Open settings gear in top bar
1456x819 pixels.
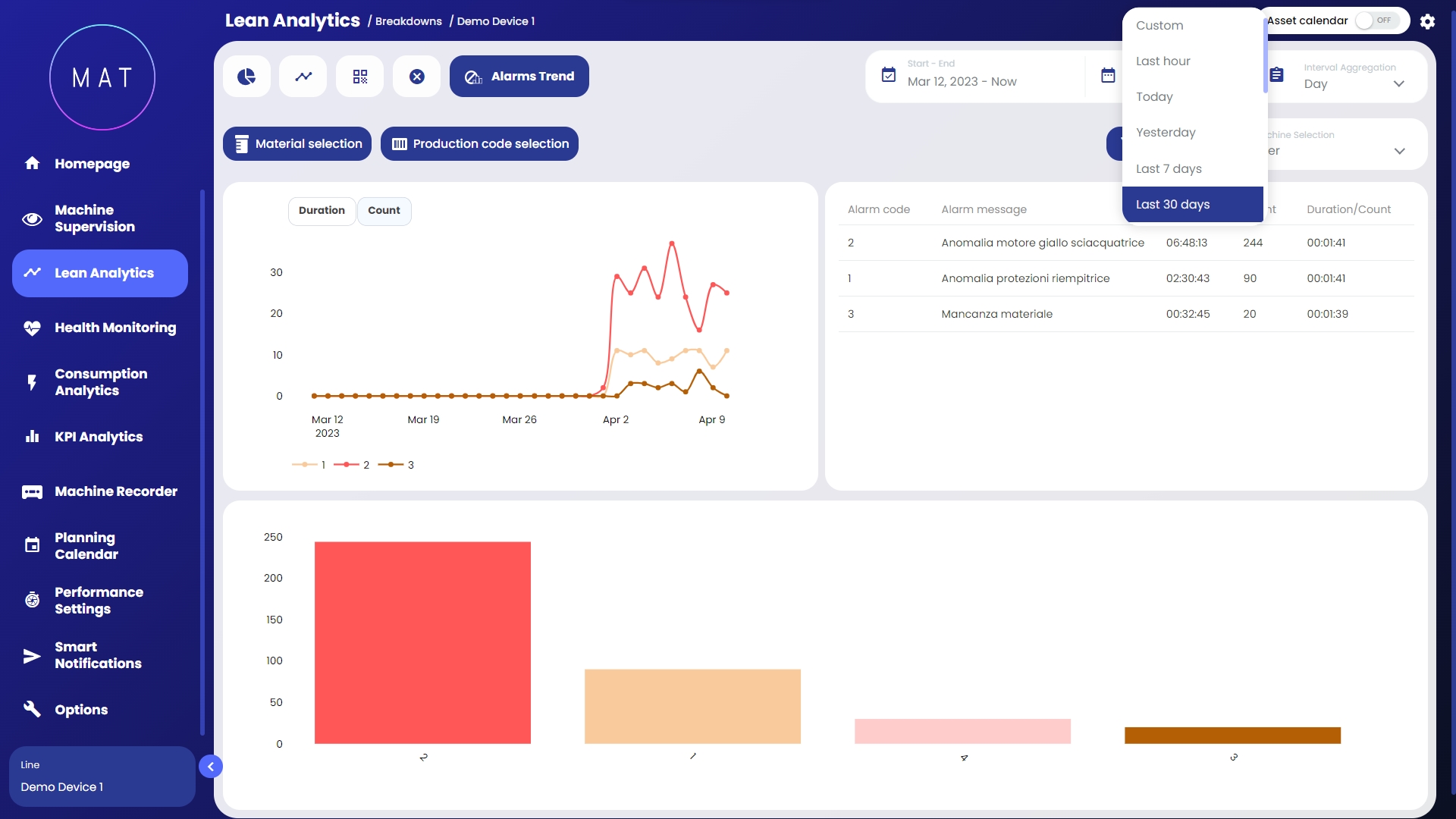1427,21
